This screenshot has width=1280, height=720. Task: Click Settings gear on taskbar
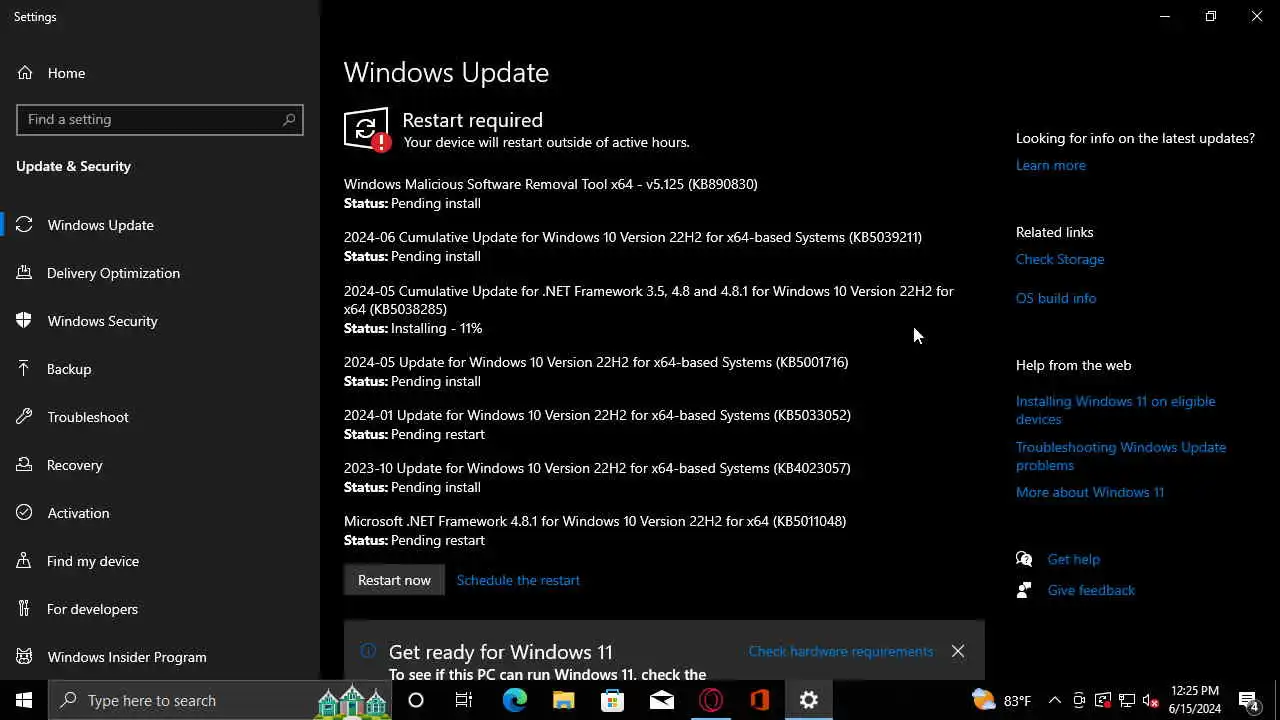point(808,700)
